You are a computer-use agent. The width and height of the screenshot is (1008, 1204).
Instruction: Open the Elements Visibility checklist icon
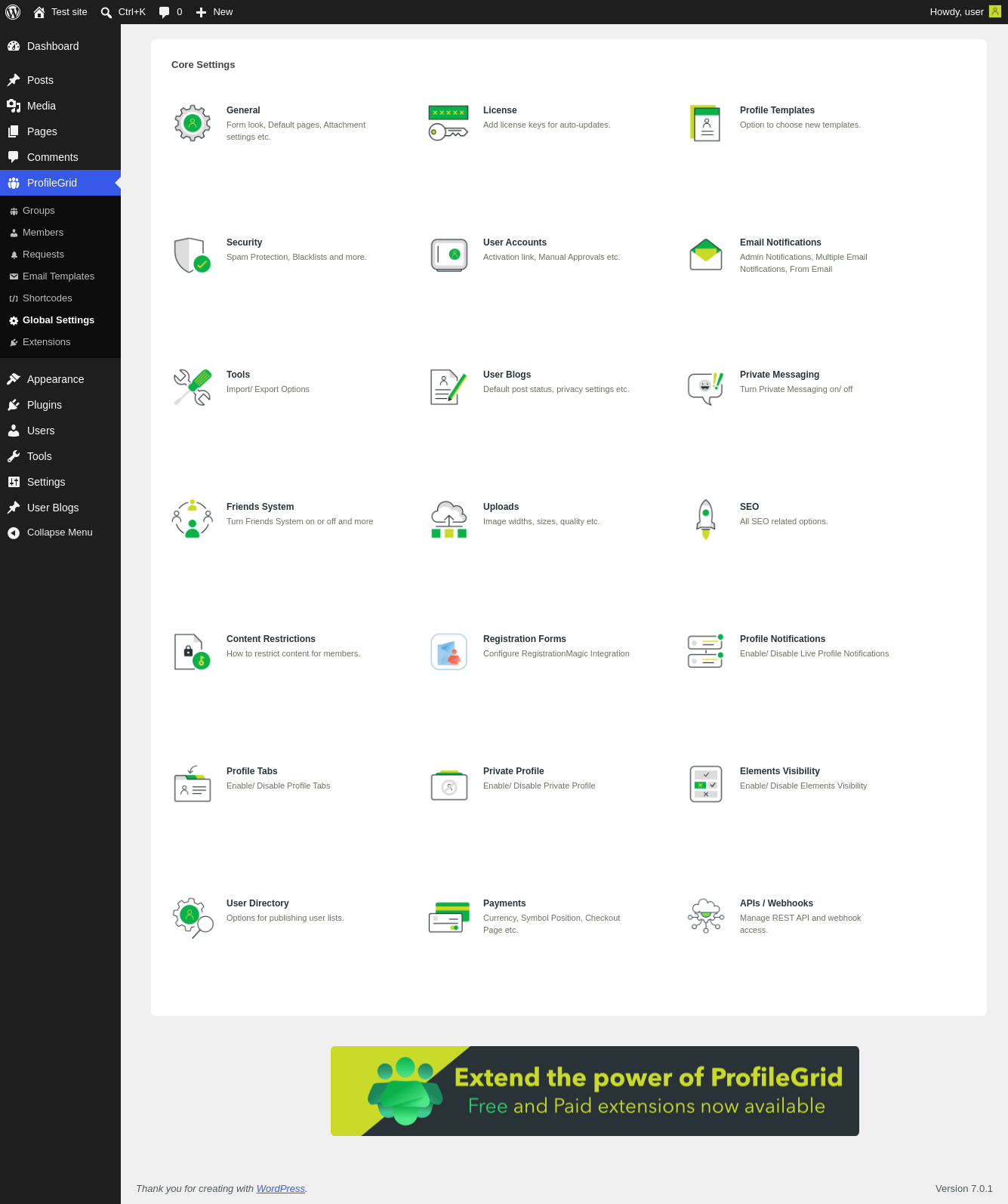706,784
